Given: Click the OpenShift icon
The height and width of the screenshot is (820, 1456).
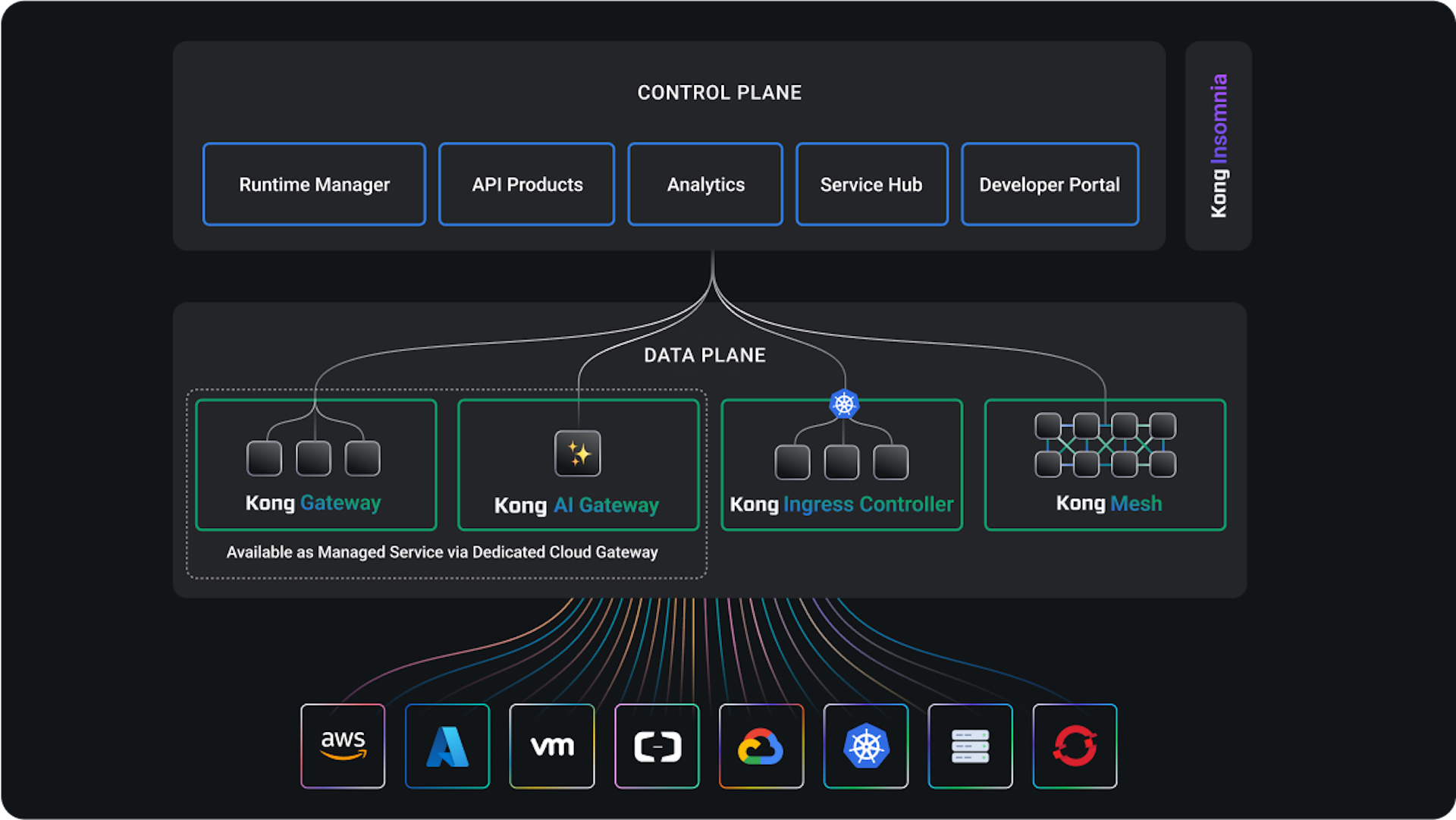Looking at the screenshot, I should pyautogui.click(x=1075, y=746).
